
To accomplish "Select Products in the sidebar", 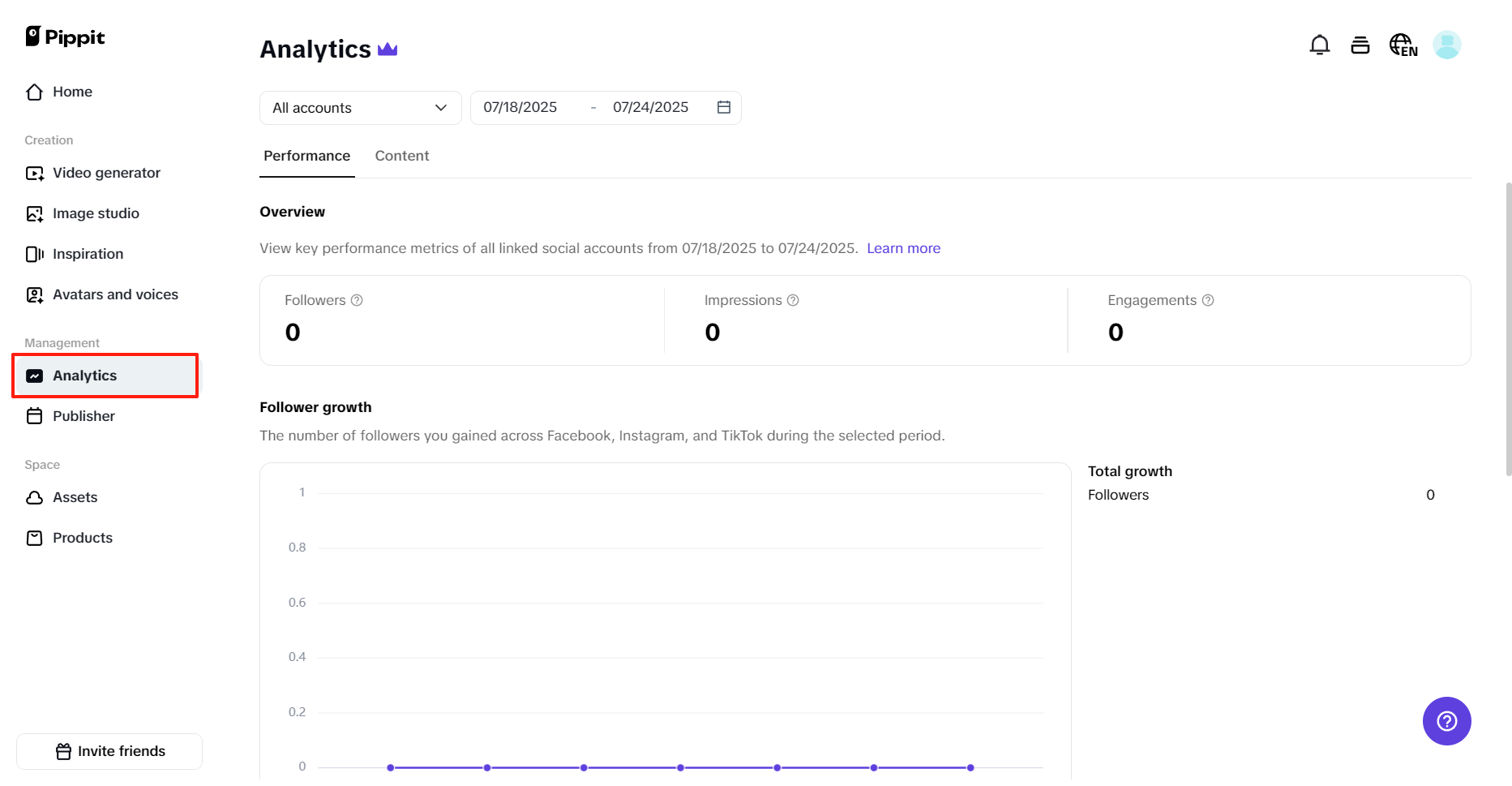I will point(82,538).
